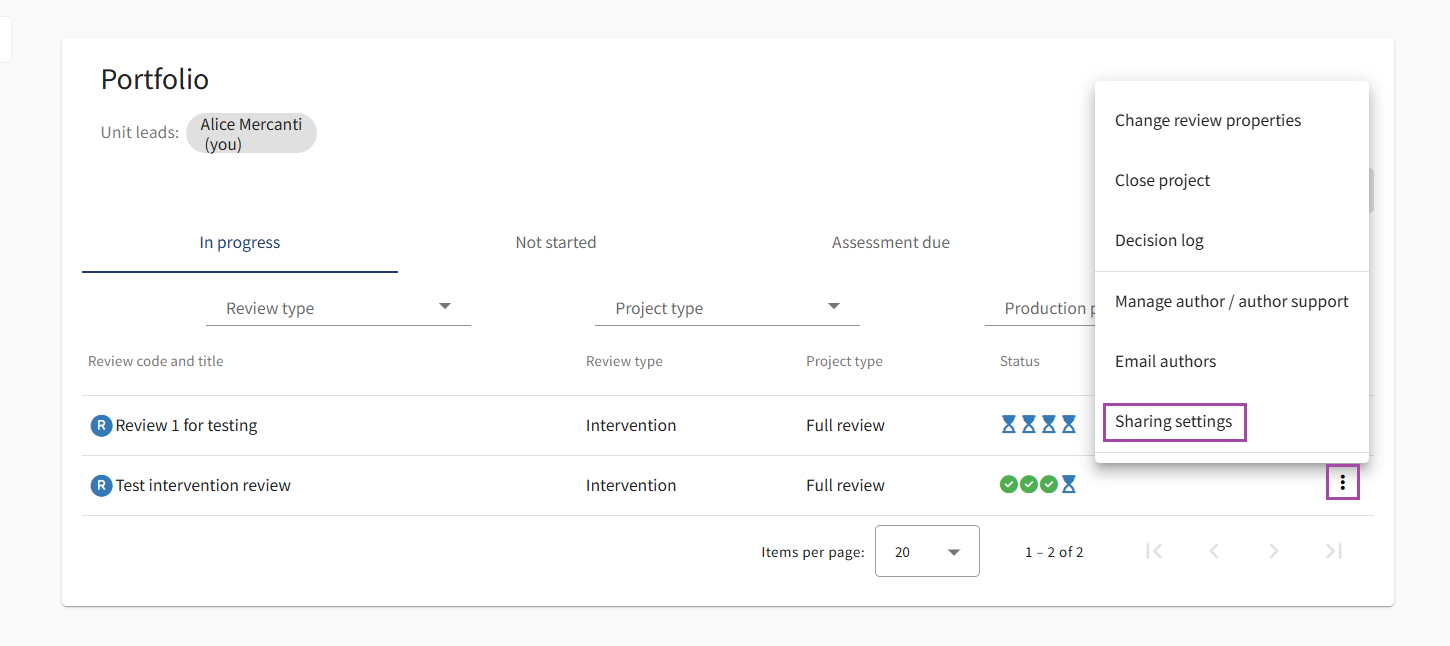Viewport: 1450px width, 646px height.
Task: Select the In progress tab
Action: (x=240, y=243)
